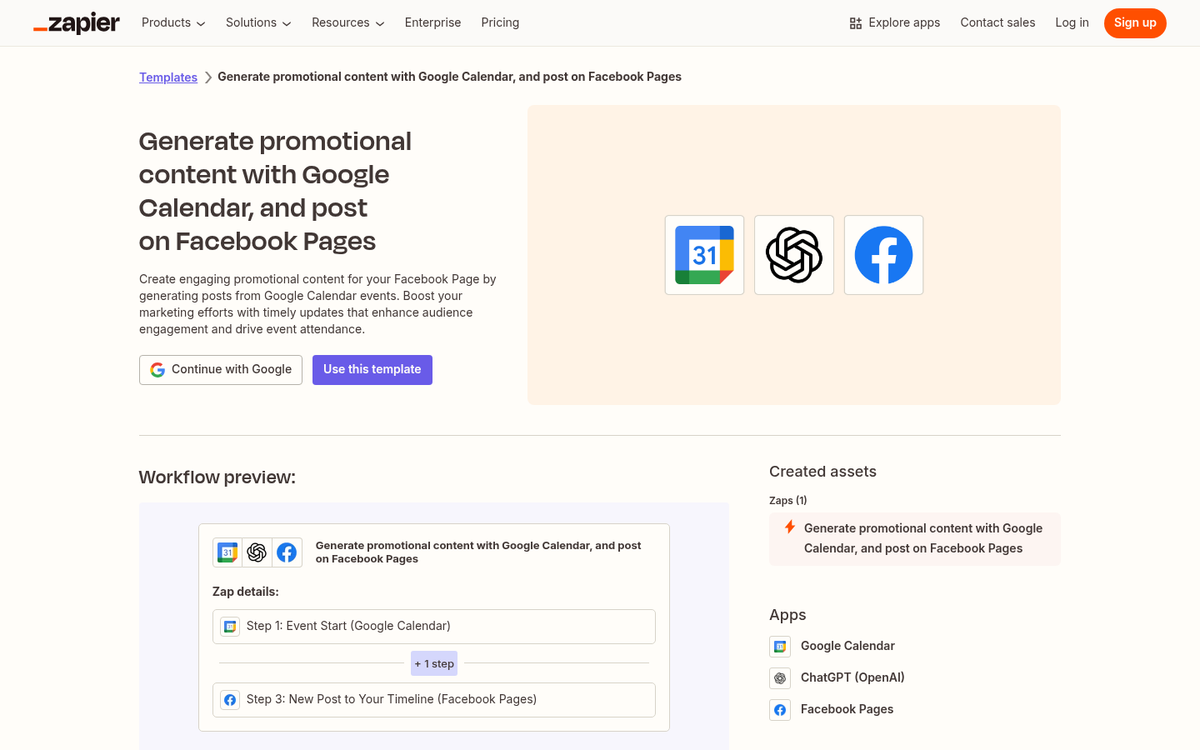Click the Facebook Pages icon beside Step 3
The image size is (1200, 750).
tap(230, 699)
